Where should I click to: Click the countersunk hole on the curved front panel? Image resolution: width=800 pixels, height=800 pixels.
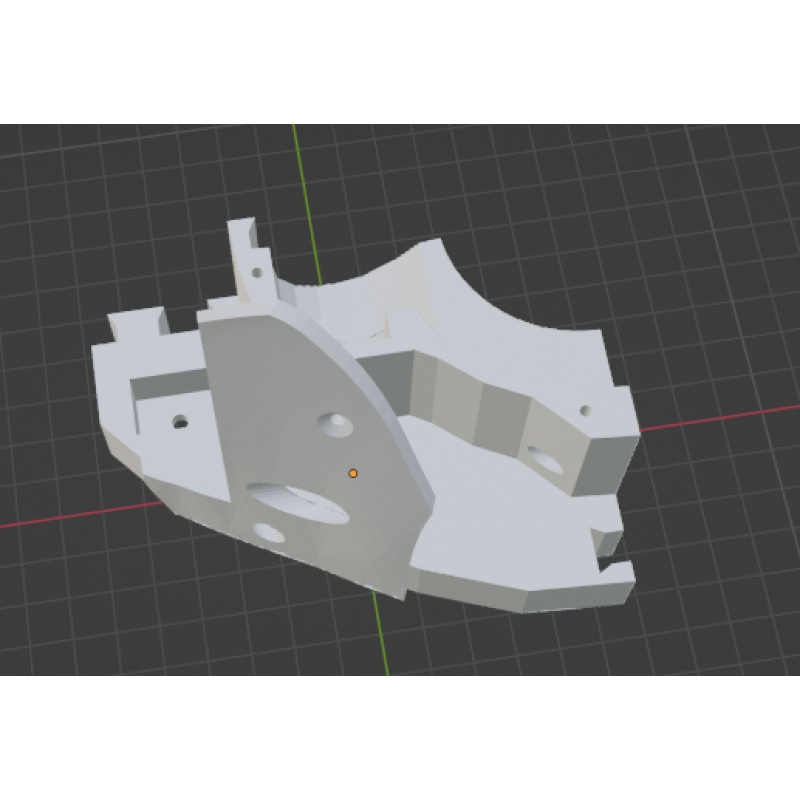tap(337, 424)
